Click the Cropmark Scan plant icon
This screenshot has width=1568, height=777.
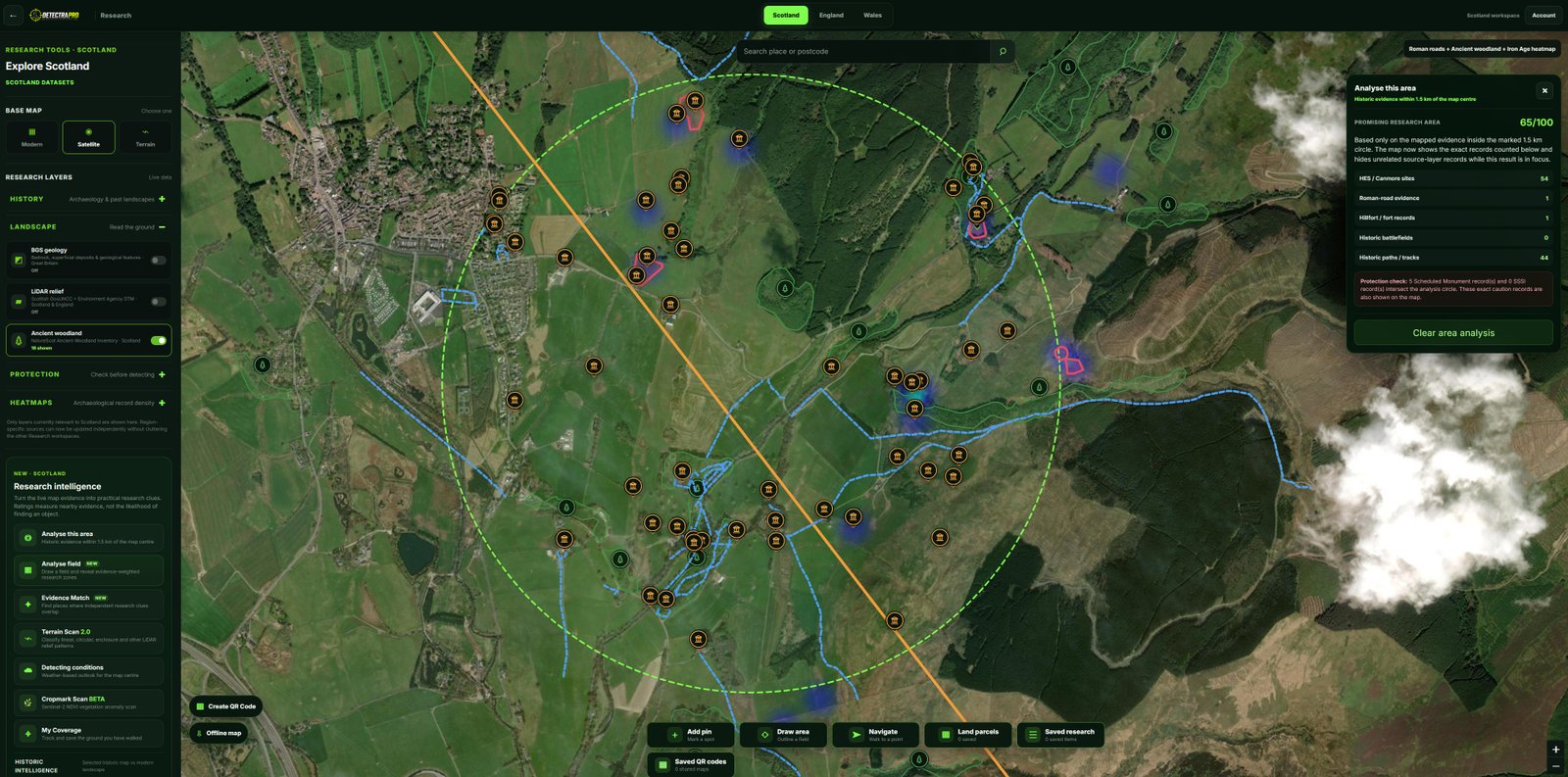(x=27, y=703)
